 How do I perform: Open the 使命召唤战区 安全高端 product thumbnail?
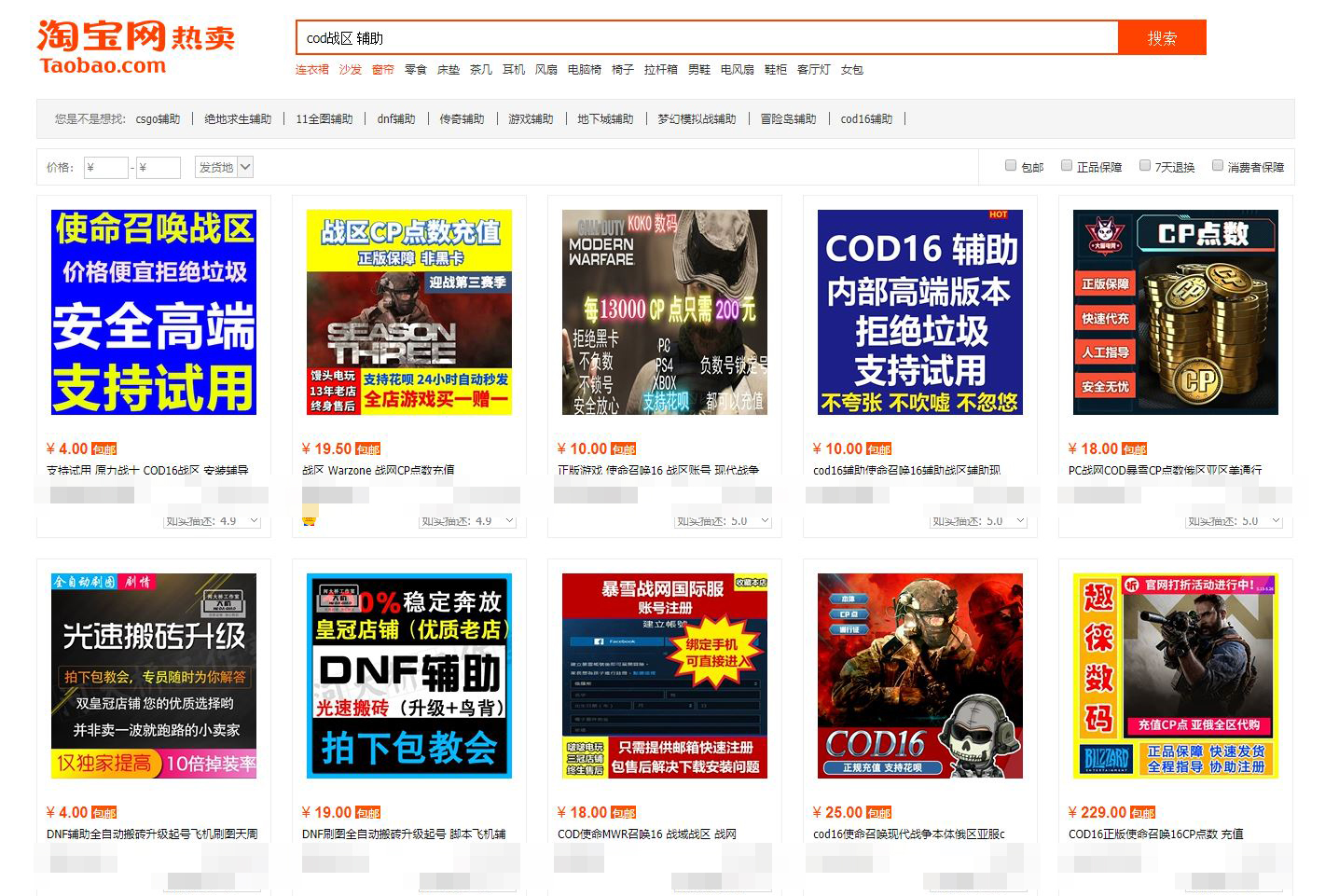tap(154, 312)
